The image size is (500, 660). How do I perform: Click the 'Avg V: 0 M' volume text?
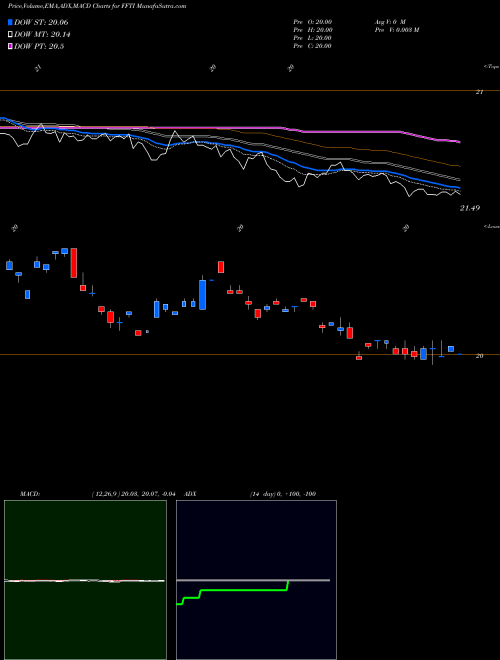tap(390, 22)
